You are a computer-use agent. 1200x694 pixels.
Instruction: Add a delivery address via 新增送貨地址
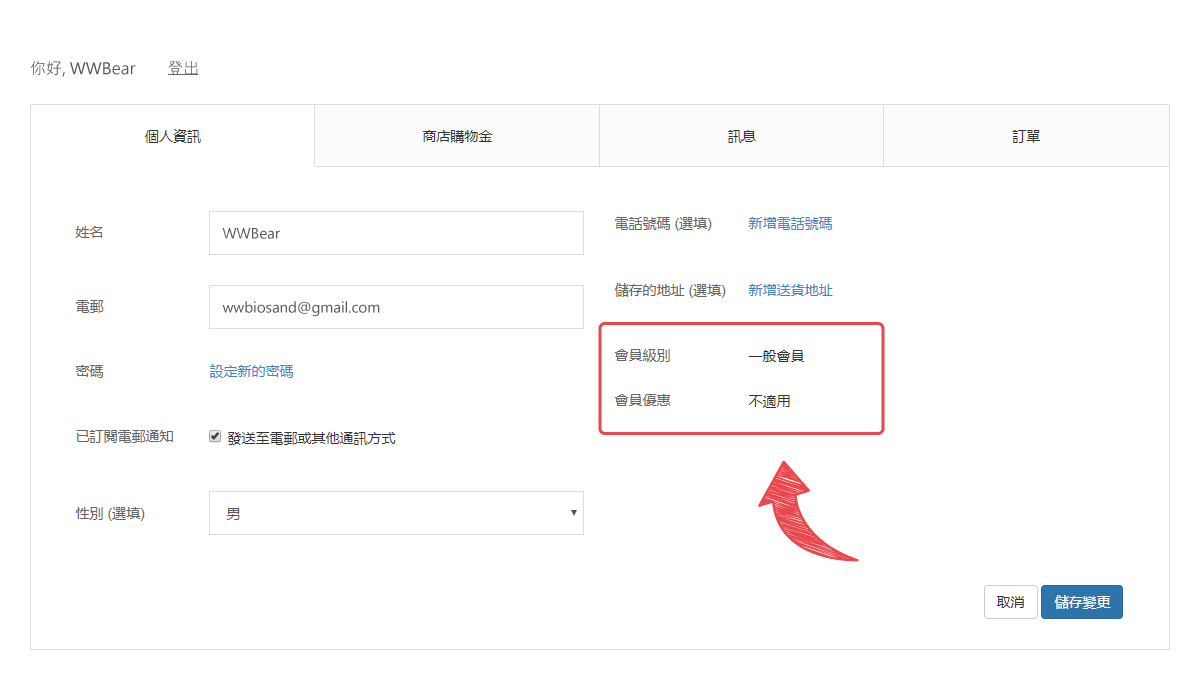790,291
